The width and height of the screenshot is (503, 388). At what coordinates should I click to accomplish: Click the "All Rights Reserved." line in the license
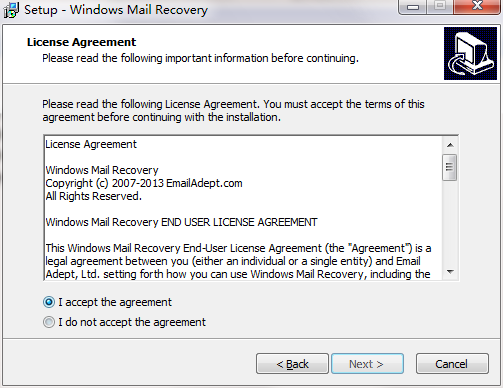click(93, 196)
